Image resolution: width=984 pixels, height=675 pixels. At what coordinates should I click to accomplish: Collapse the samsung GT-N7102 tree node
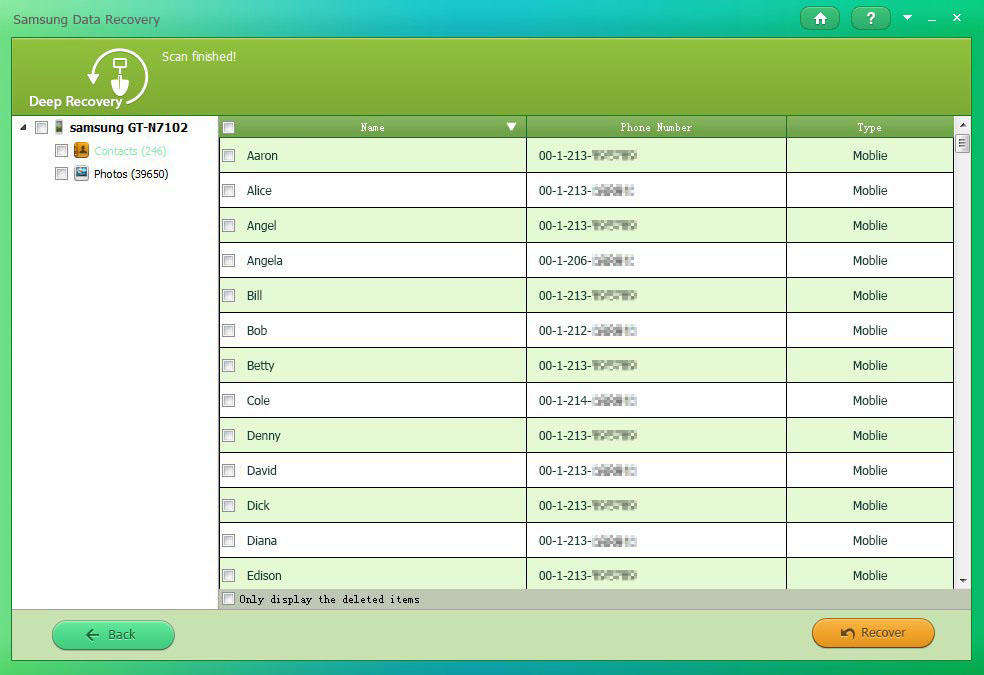coord(23,127)
